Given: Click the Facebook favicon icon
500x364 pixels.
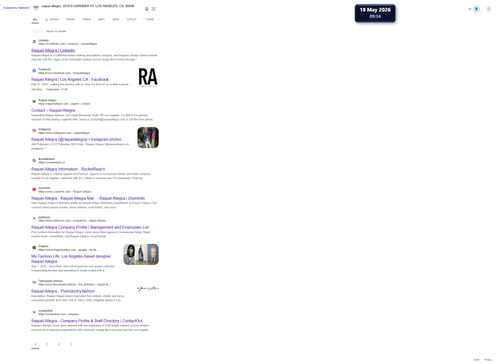Looking at the screenshot, I should [x=34, y=71].
